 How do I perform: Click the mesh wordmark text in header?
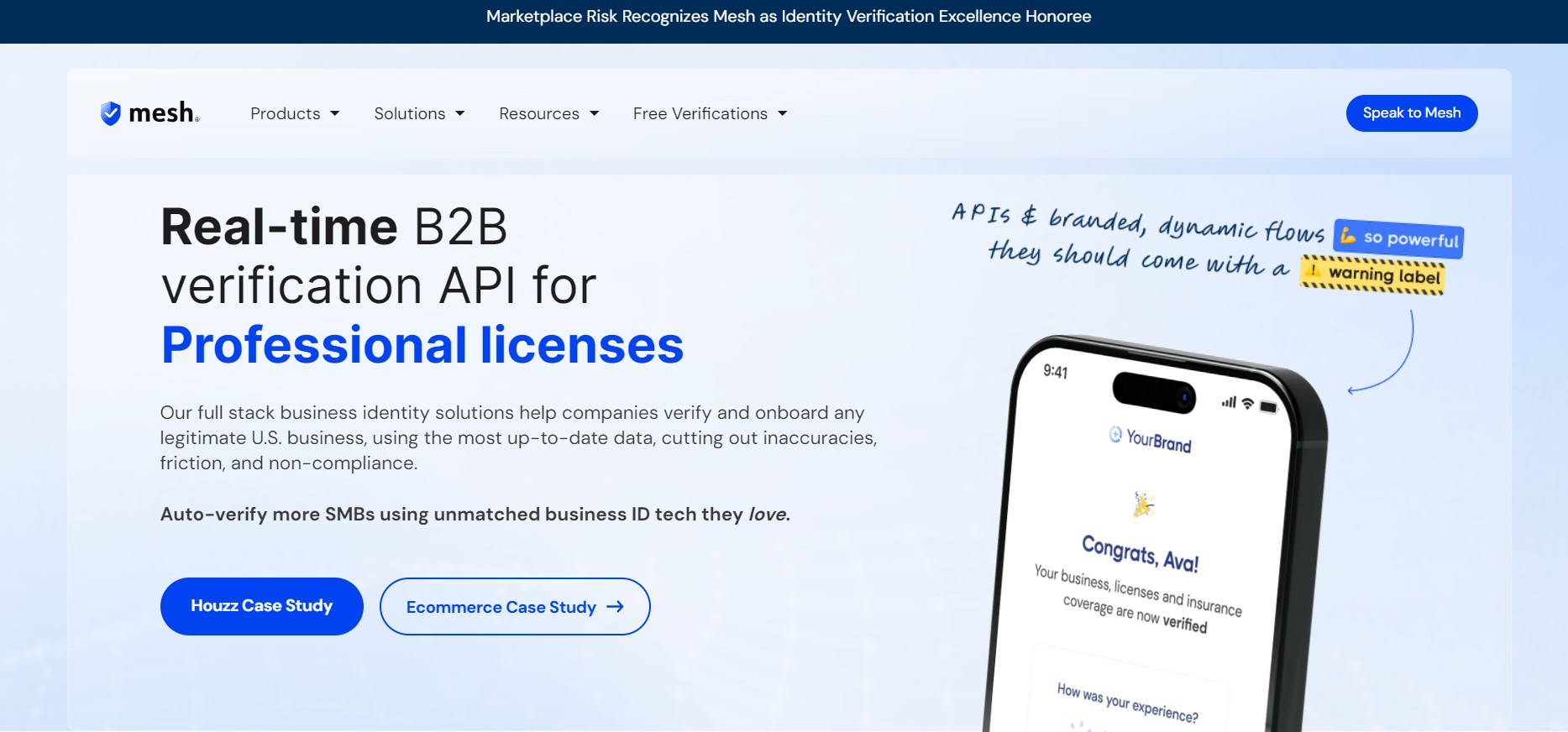(163, 113)
